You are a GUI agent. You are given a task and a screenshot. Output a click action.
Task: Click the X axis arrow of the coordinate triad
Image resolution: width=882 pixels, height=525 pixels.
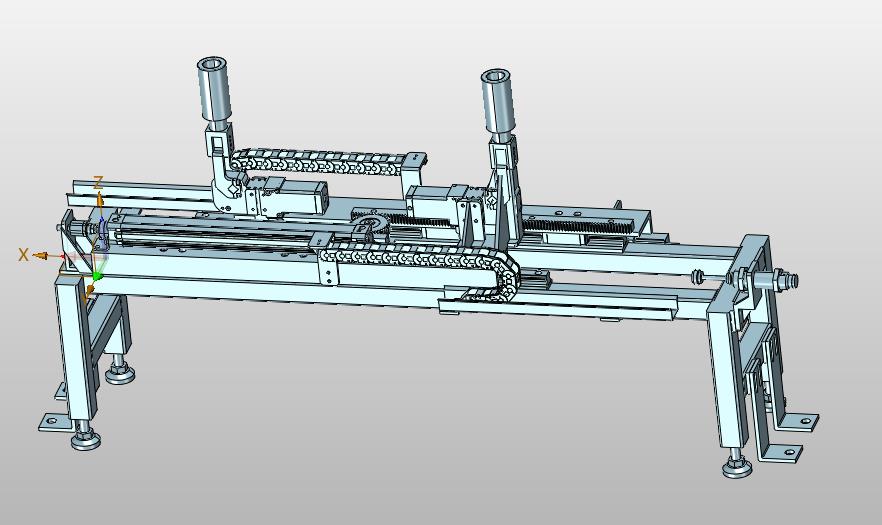coord(40,255)
